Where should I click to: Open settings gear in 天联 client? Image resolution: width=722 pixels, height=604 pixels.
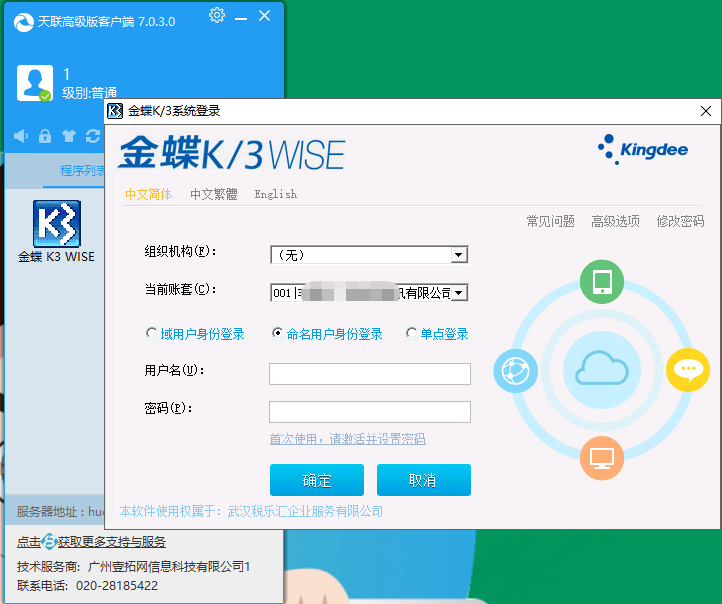pos(217,15)
